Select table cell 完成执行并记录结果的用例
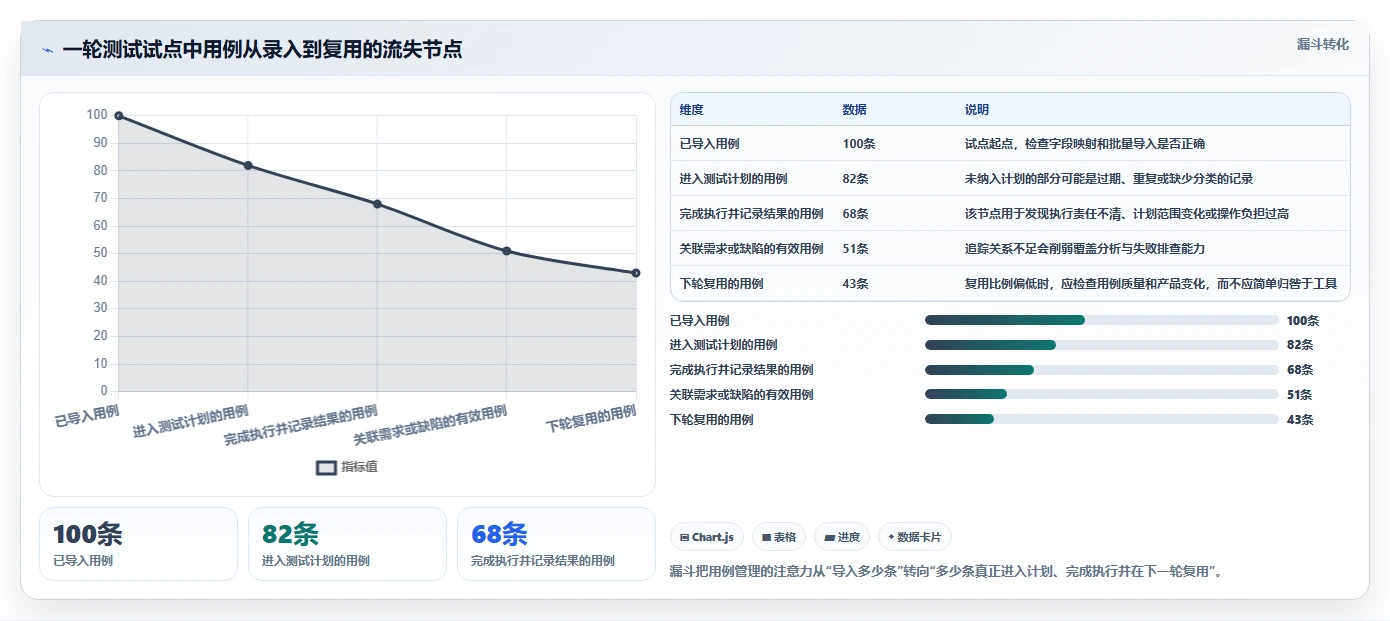This screenshot has width=1390, height=621. coord(751,214)
